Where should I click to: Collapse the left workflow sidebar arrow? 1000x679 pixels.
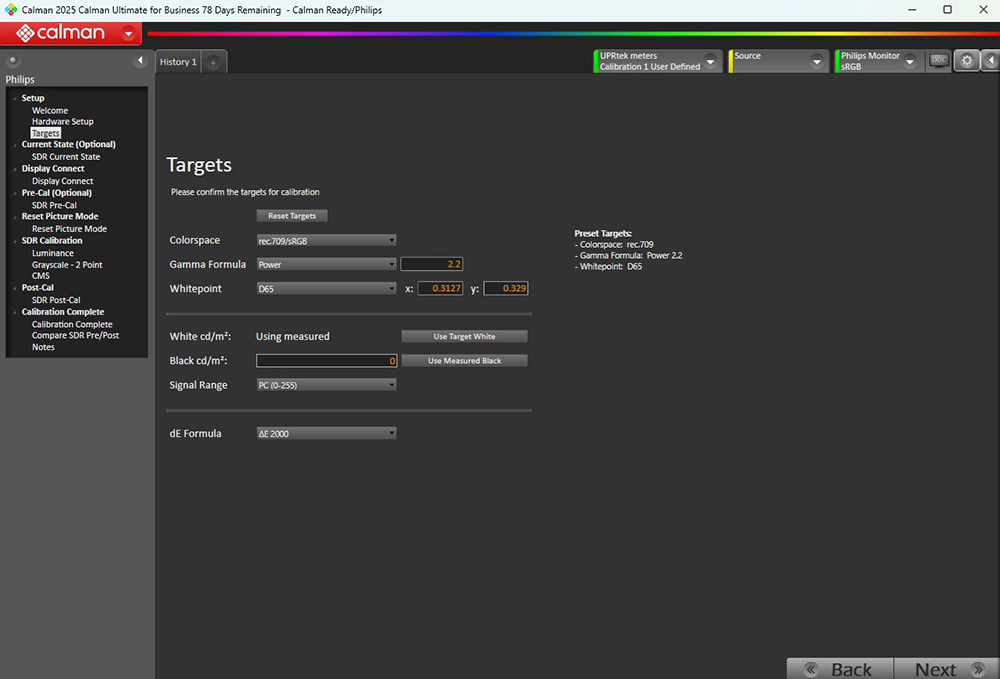click(x=140, y=62)
